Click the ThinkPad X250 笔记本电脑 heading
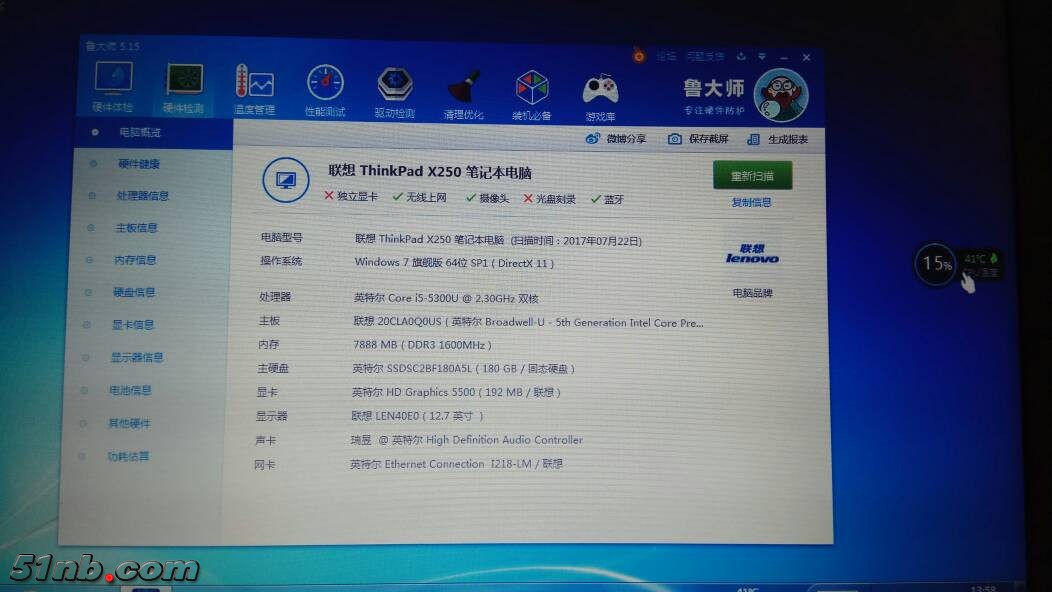 tap(429, 172)
